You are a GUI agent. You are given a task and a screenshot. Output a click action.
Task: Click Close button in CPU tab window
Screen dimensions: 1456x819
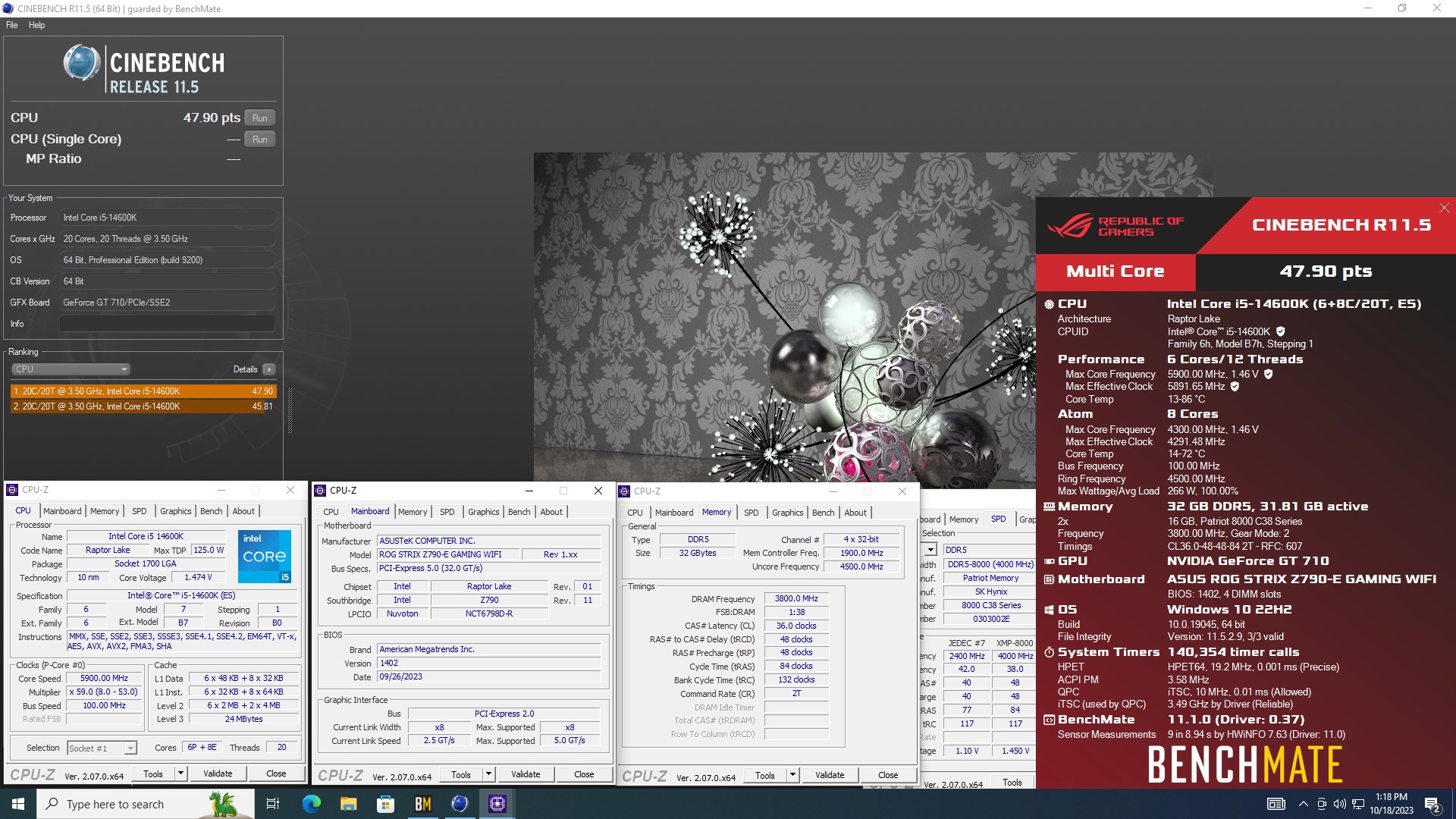click(x=276, y=774)
